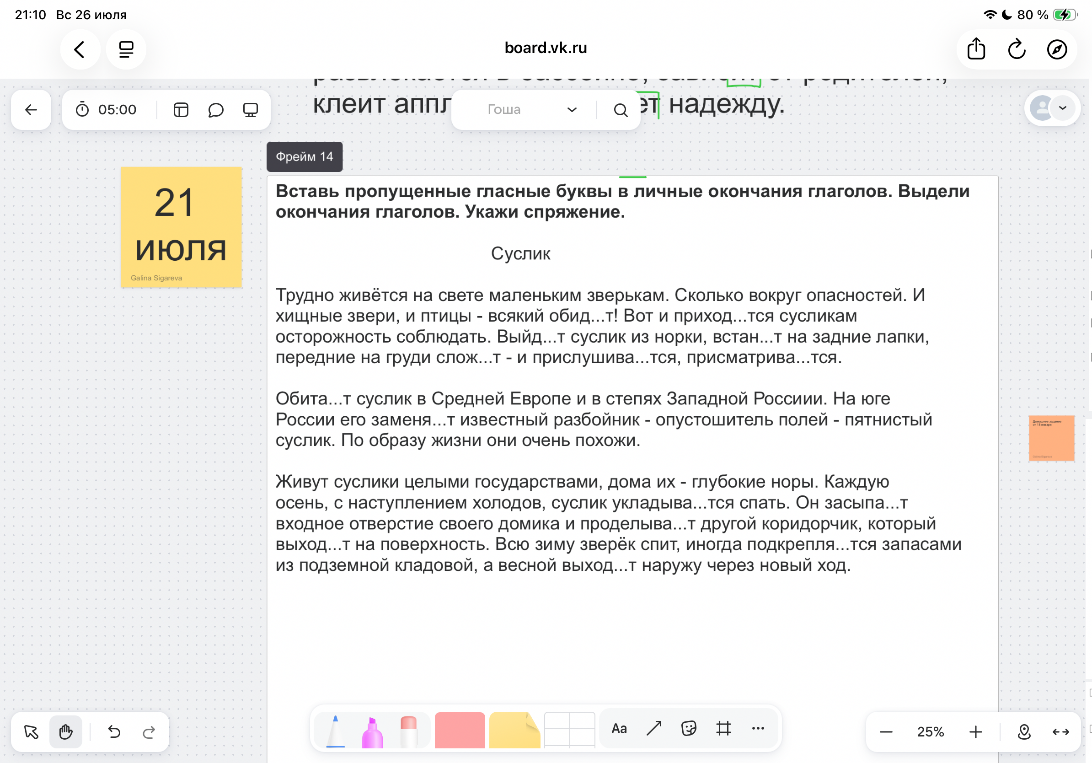Pick the yellow sticky note tool
The height and width of the screenshot is (763, 1092).
pos(515,730)
